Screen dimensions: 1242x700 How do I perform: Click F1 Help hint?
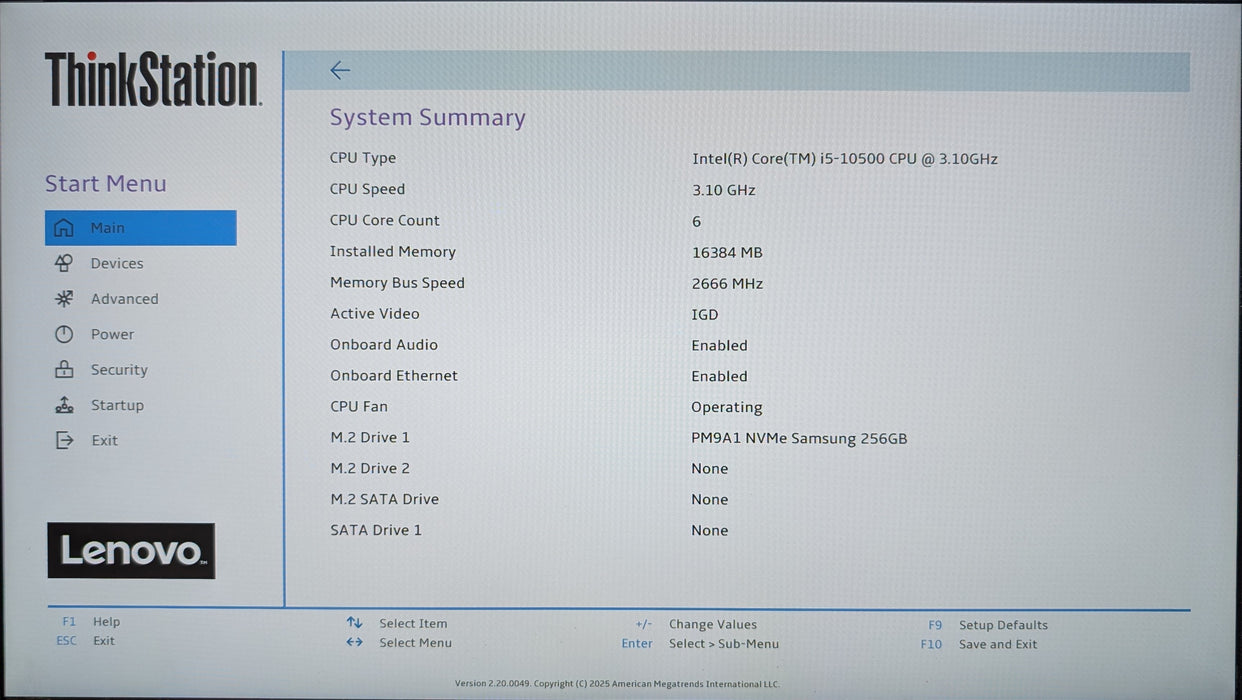pyautogui.click(x=91, y=622)
